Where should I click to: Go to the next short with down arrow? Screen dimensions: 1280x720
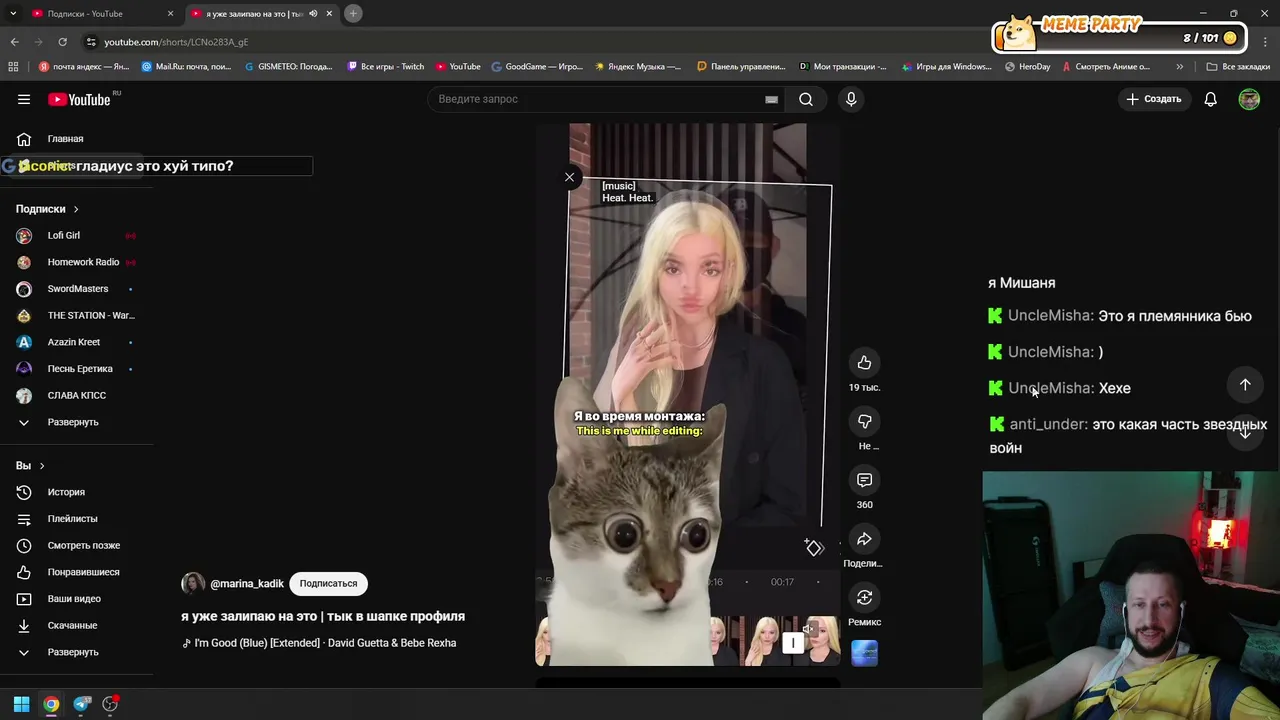[x=1245, y=433]
